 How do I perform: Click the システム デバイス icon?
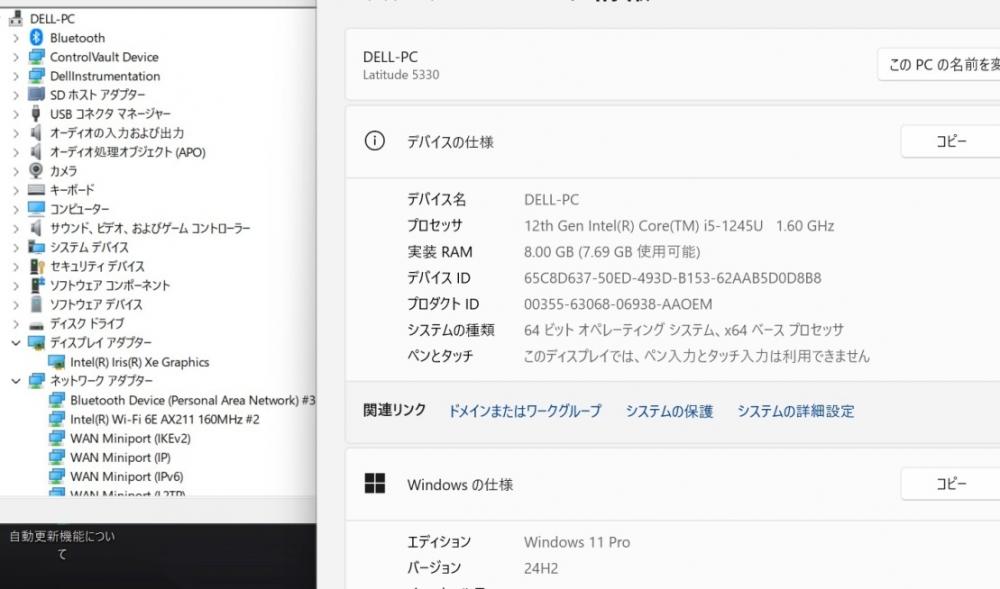coord(36,247)
